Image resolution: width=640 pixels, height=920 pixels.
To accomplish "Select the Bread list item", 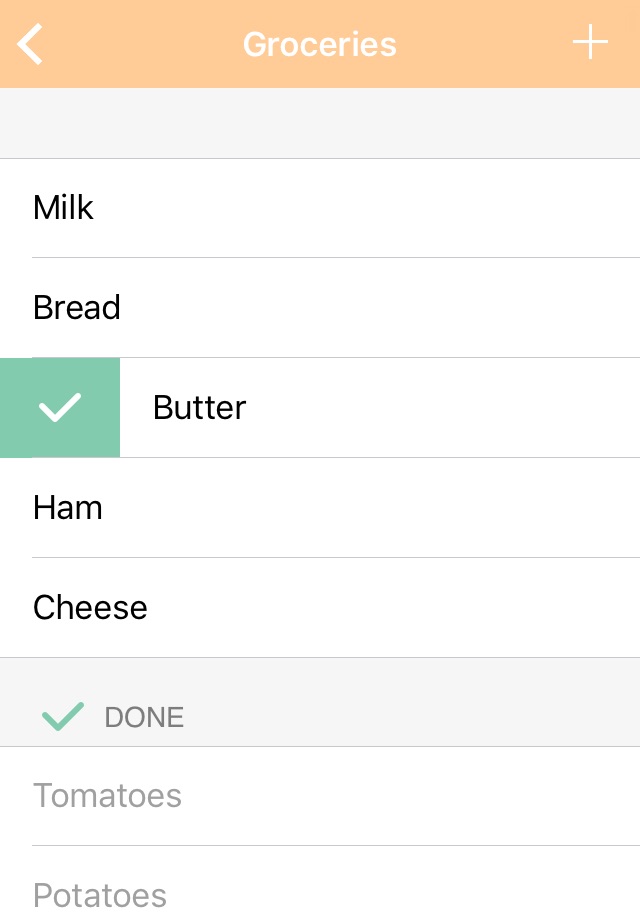I will pyautogui.click(x=320, y=307).
